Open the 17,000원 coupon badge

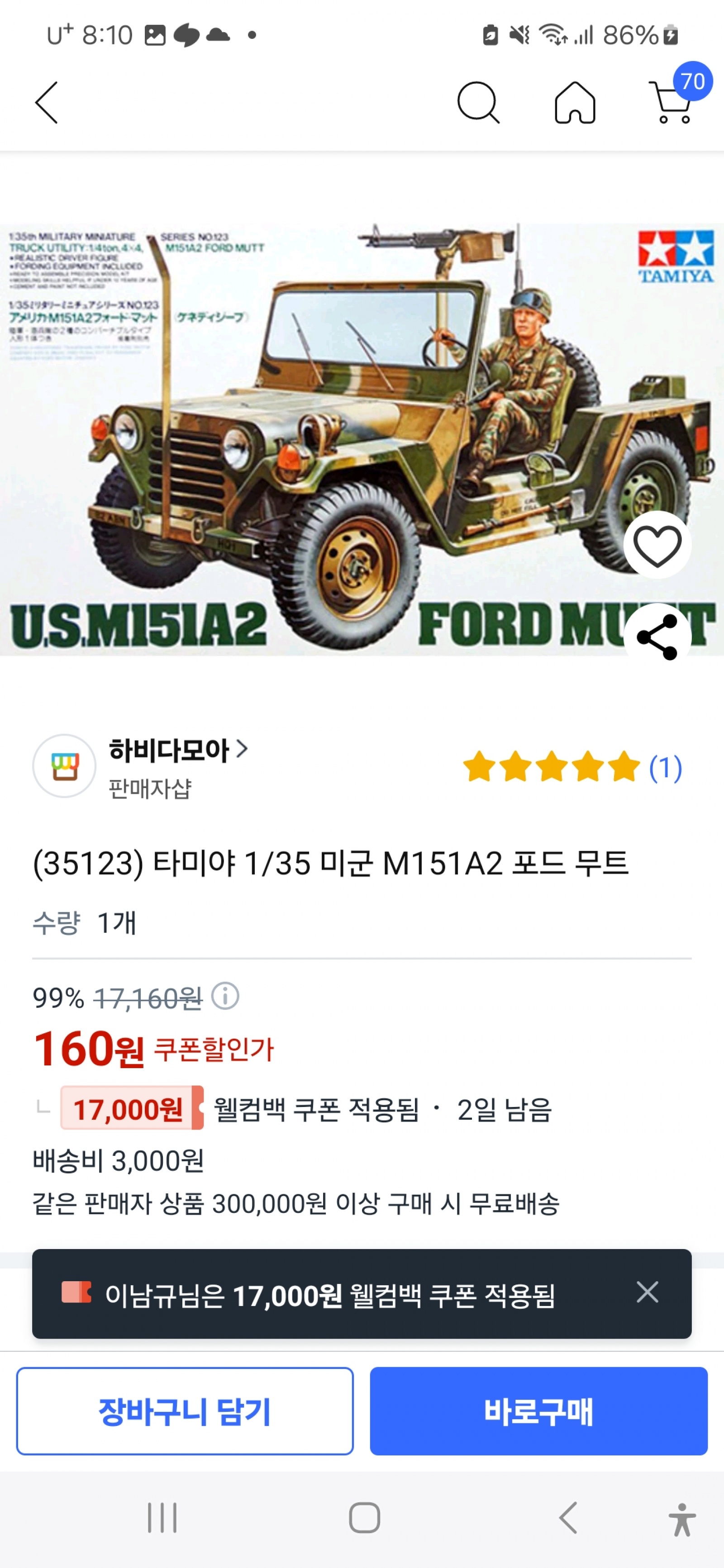pyautogui.click(x=132, y=1108)
